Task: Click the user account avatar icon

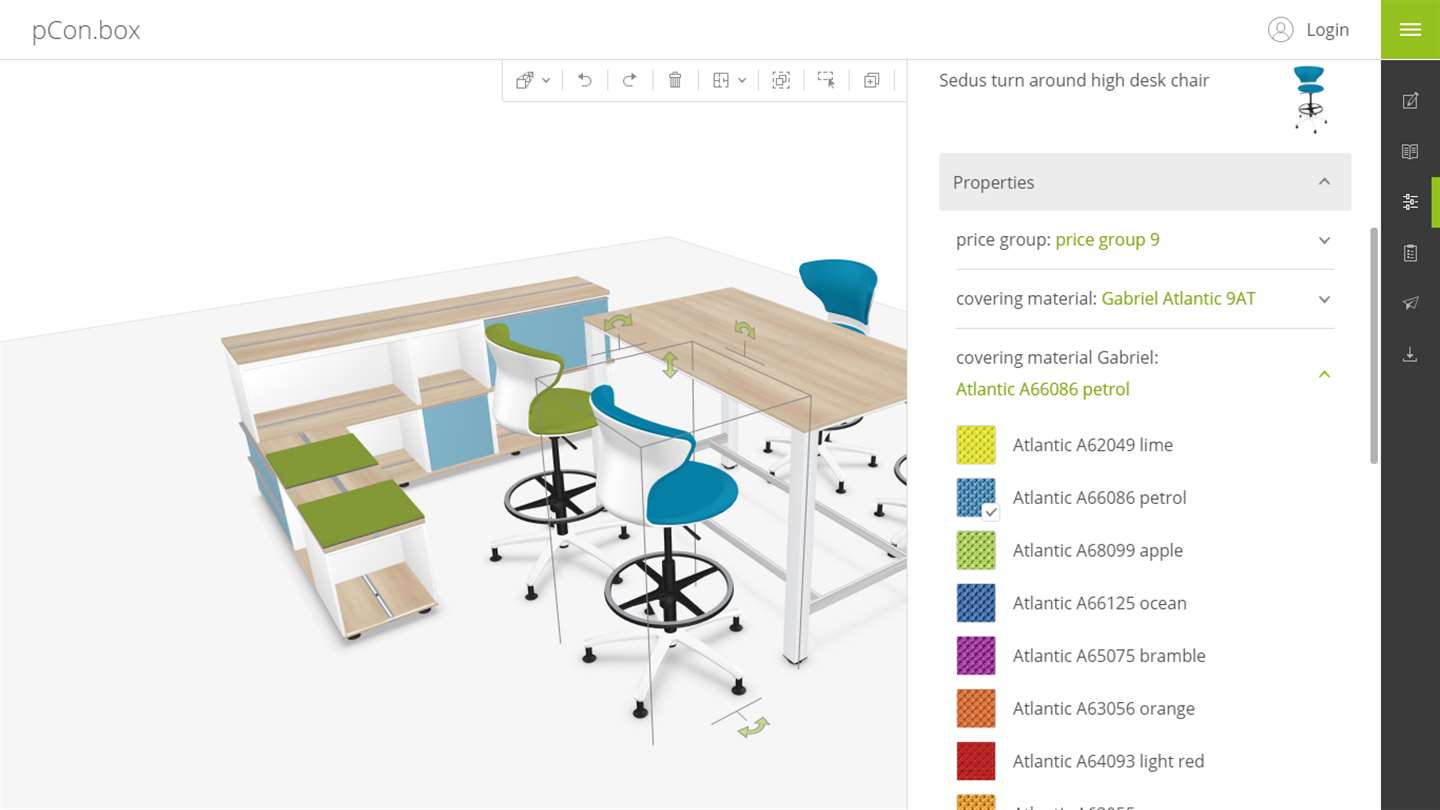Action: point(1280,30)
